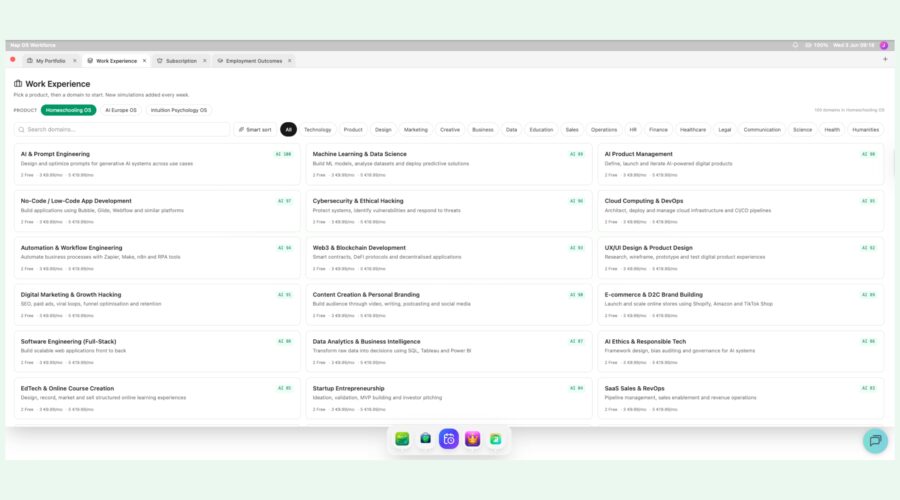Filter by HR category

coord(633,130)
